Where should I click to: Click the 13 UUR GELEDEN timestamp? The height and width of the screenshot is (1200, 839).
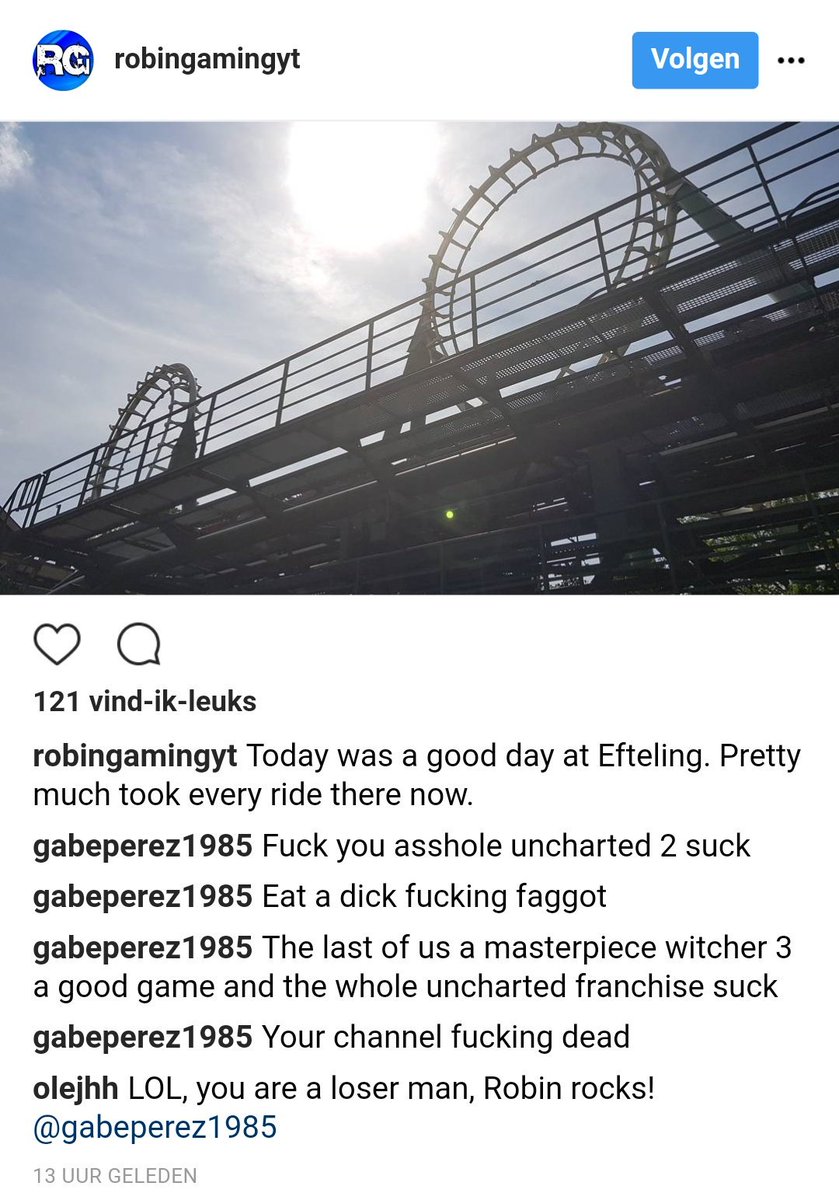click(x=115, y=1175)
